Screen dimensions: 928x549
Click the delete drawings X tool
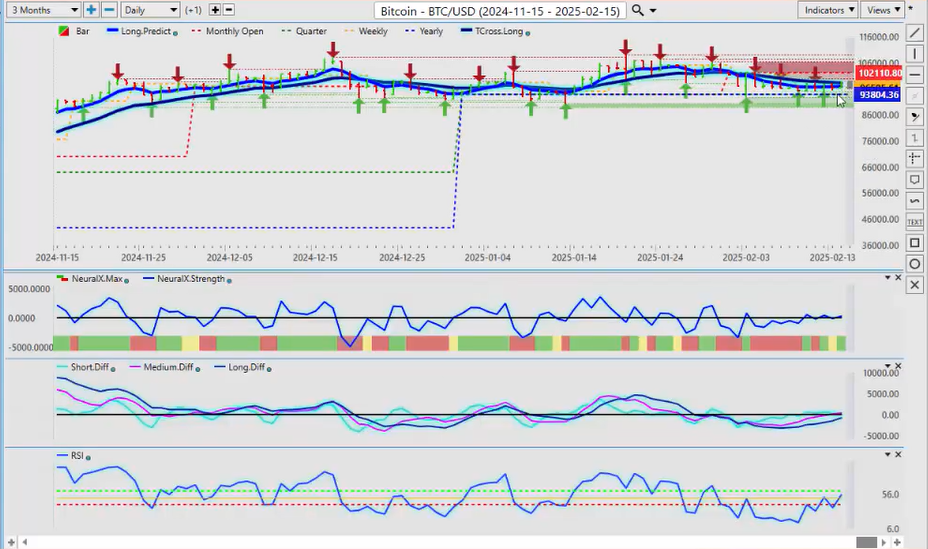point(915,285)
